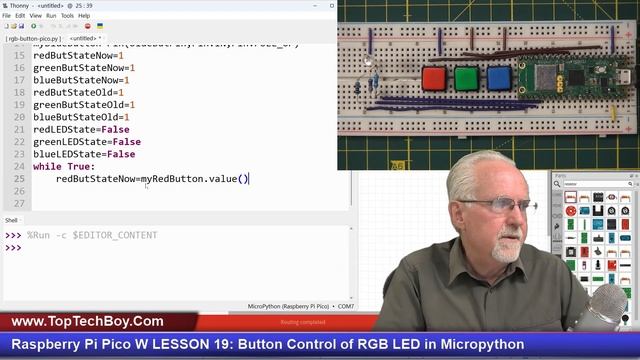The image size is (640, 360).
Task: Open the Tools menu
Action: [67, 16]
